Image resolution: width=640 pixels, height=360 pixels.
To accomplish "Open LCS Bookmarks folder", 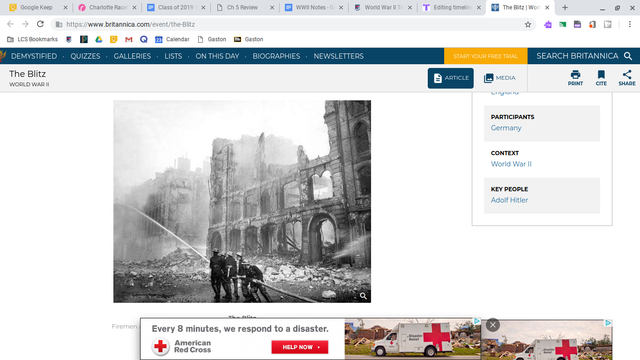I will click(32, 39).
